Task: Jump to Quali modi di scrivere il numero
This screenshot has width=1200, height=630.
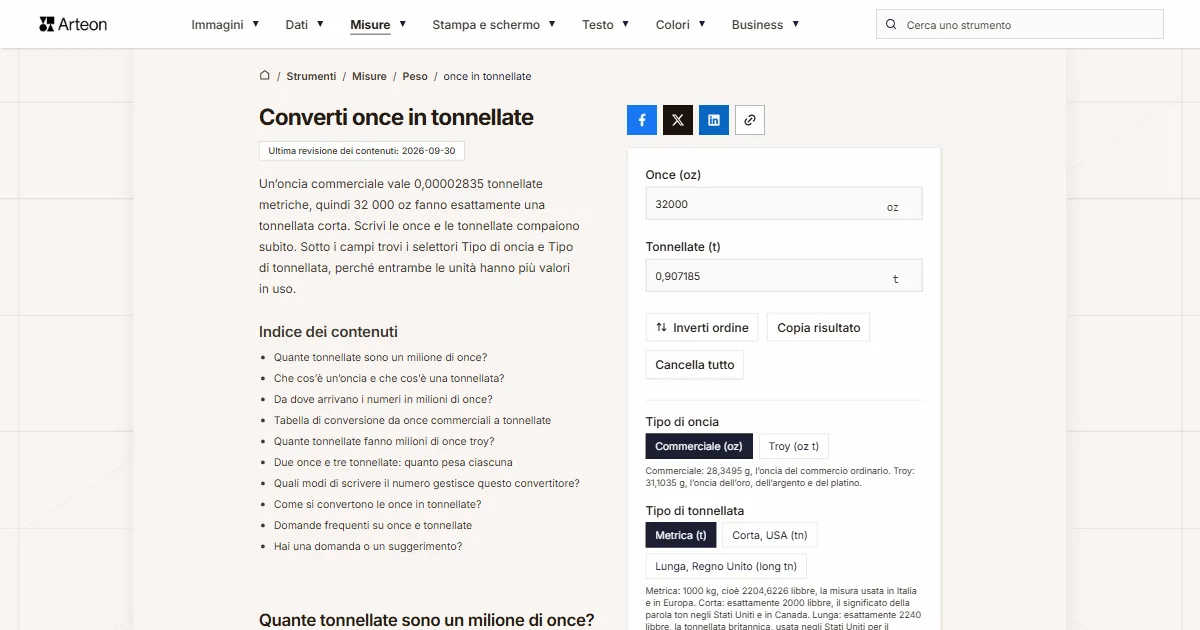Action: pos(427,483)
